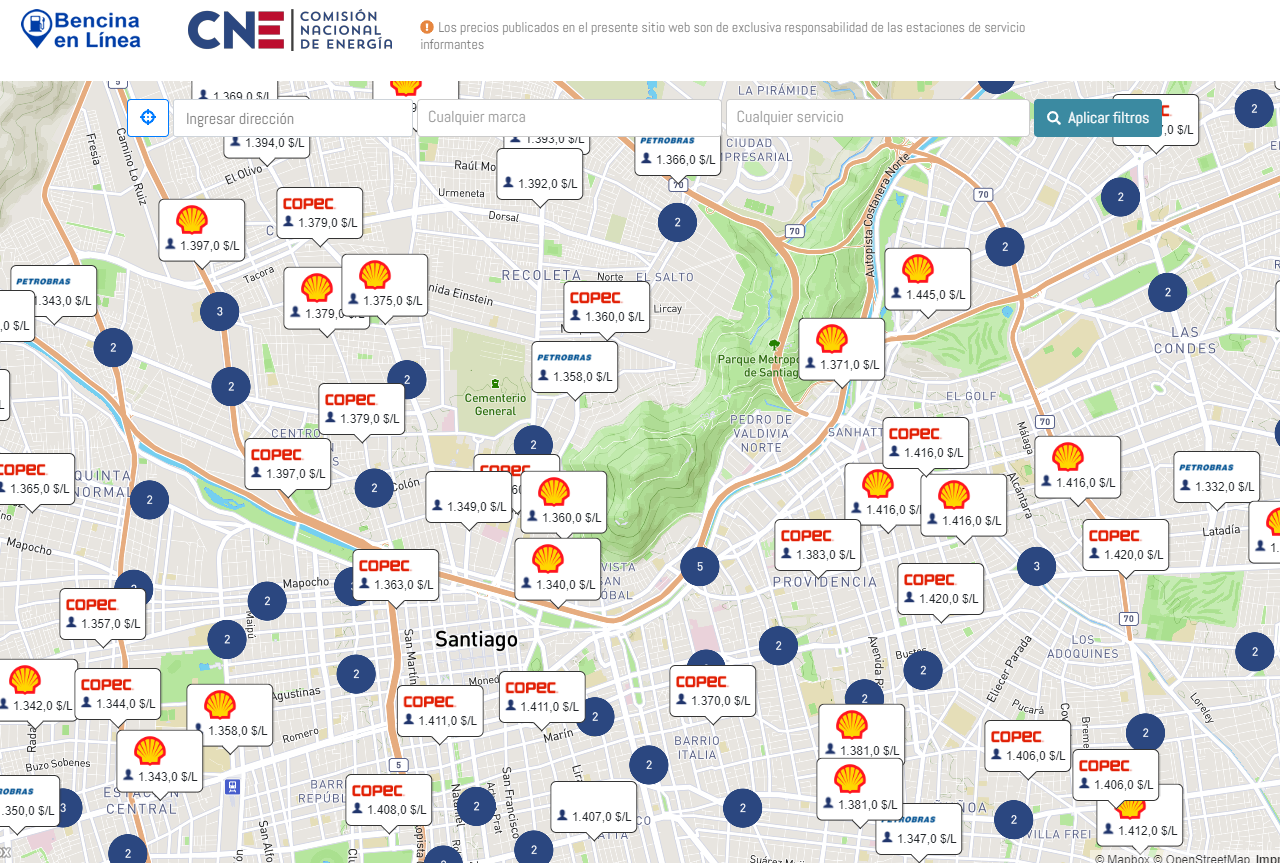
Task: Select Copec station priced 1.370,0 $/L
Action: pos(713,691)
